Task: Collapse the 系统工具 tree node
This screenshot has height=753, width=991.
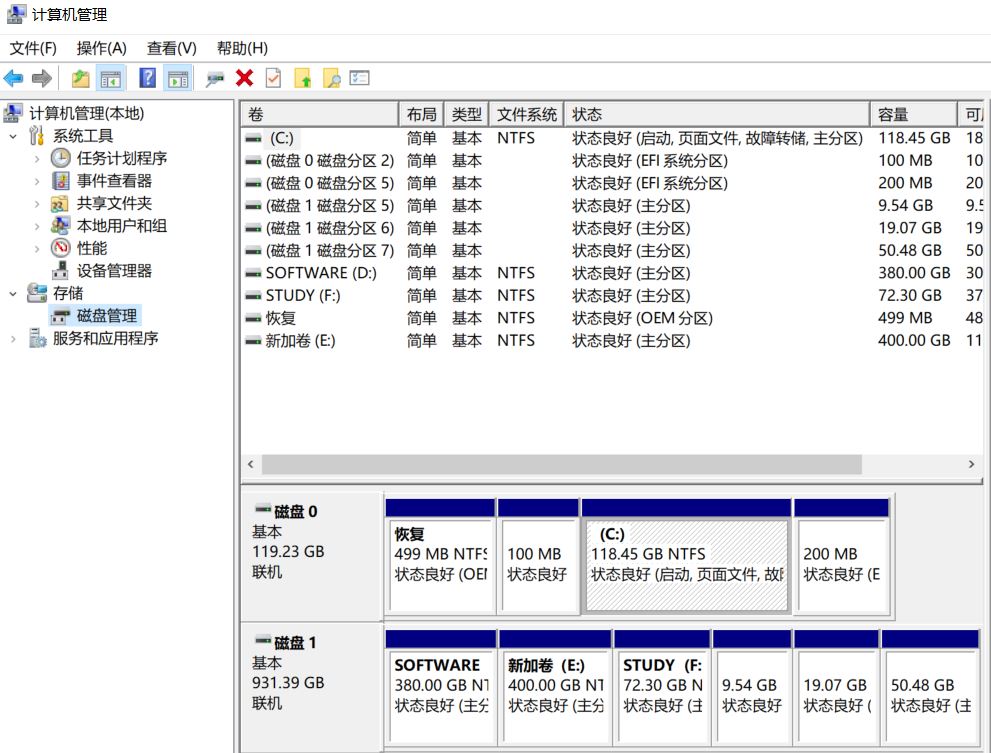Action: [x=13, y=136]
